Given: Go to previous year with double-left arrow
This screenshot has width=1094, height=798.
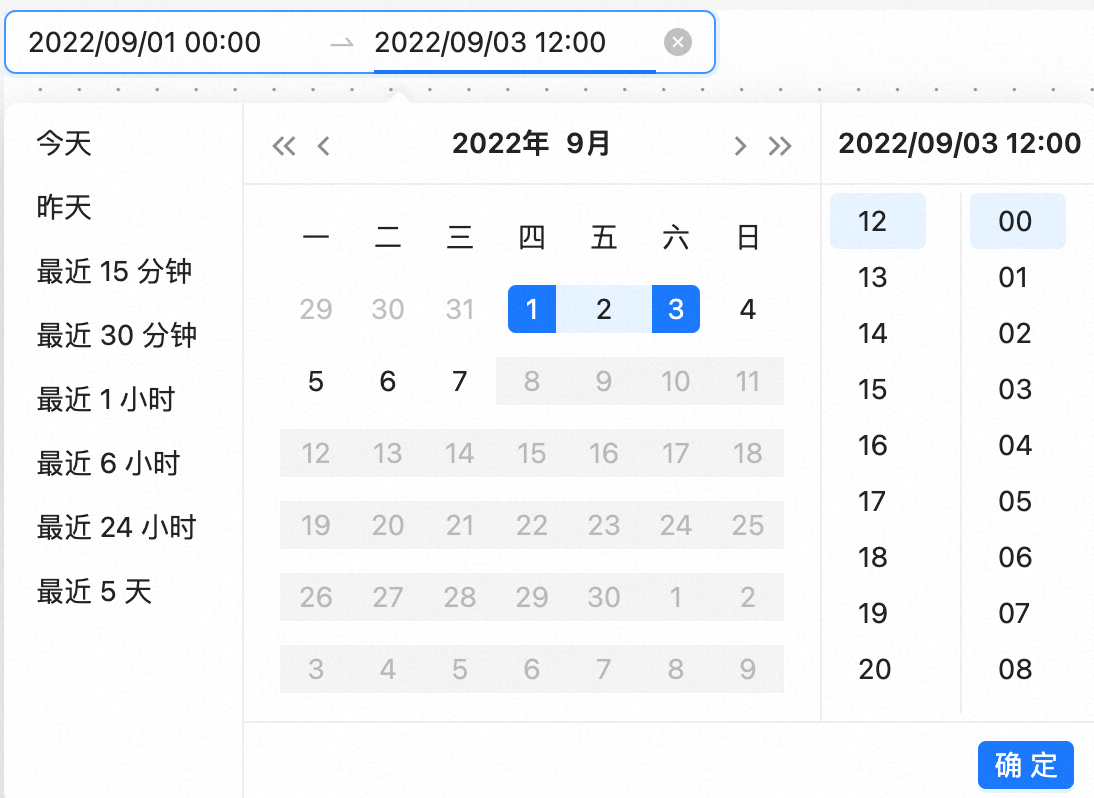Looking at the screenshot, I should tap(284, 146).
